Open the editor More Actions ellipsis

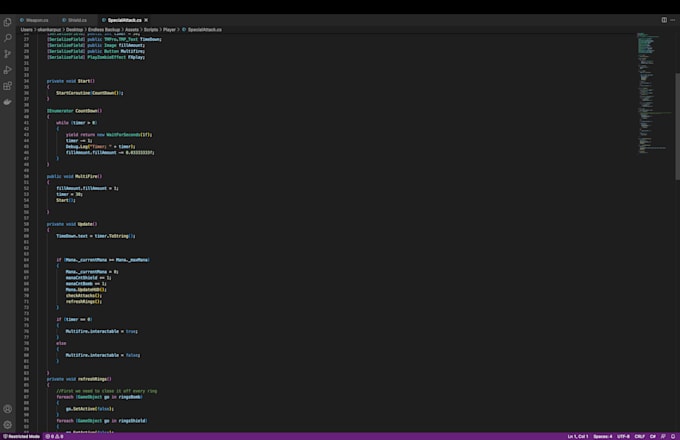672,19
